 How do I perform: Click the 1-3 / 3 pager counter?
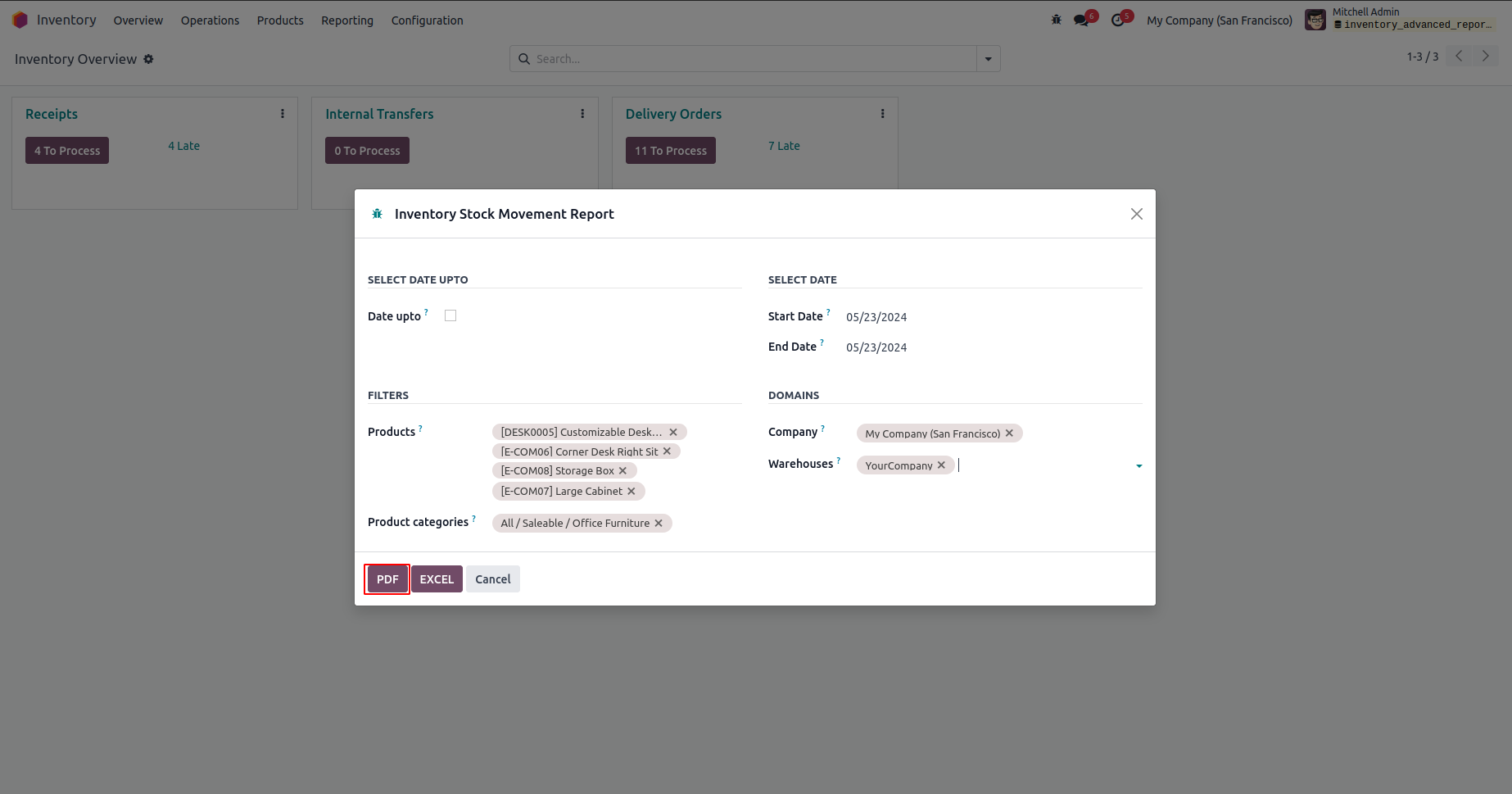coord(1423,57)
